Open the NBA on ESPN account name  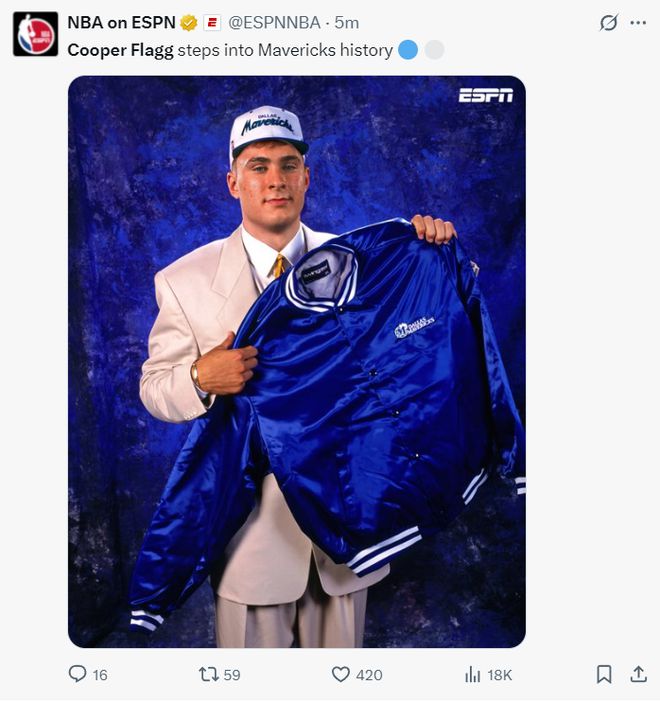point(121,22)
